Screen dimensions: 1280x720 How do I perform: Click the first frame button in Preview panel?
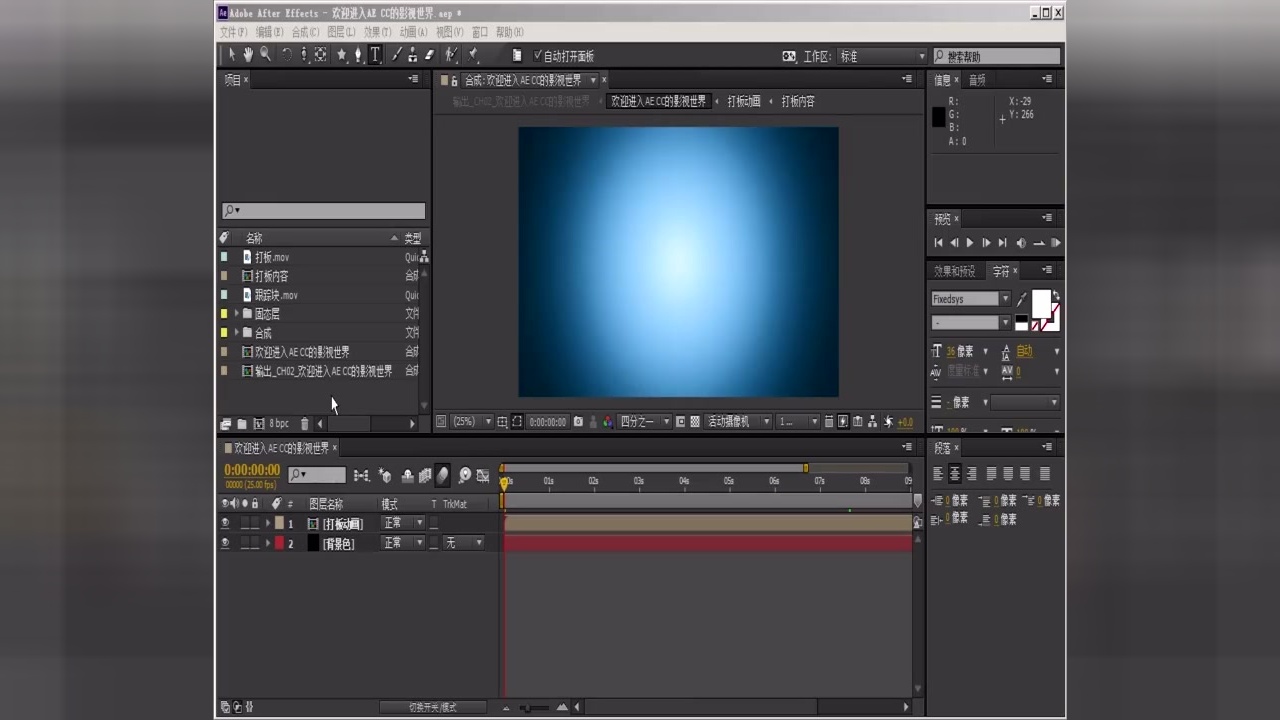pos(938,243)
